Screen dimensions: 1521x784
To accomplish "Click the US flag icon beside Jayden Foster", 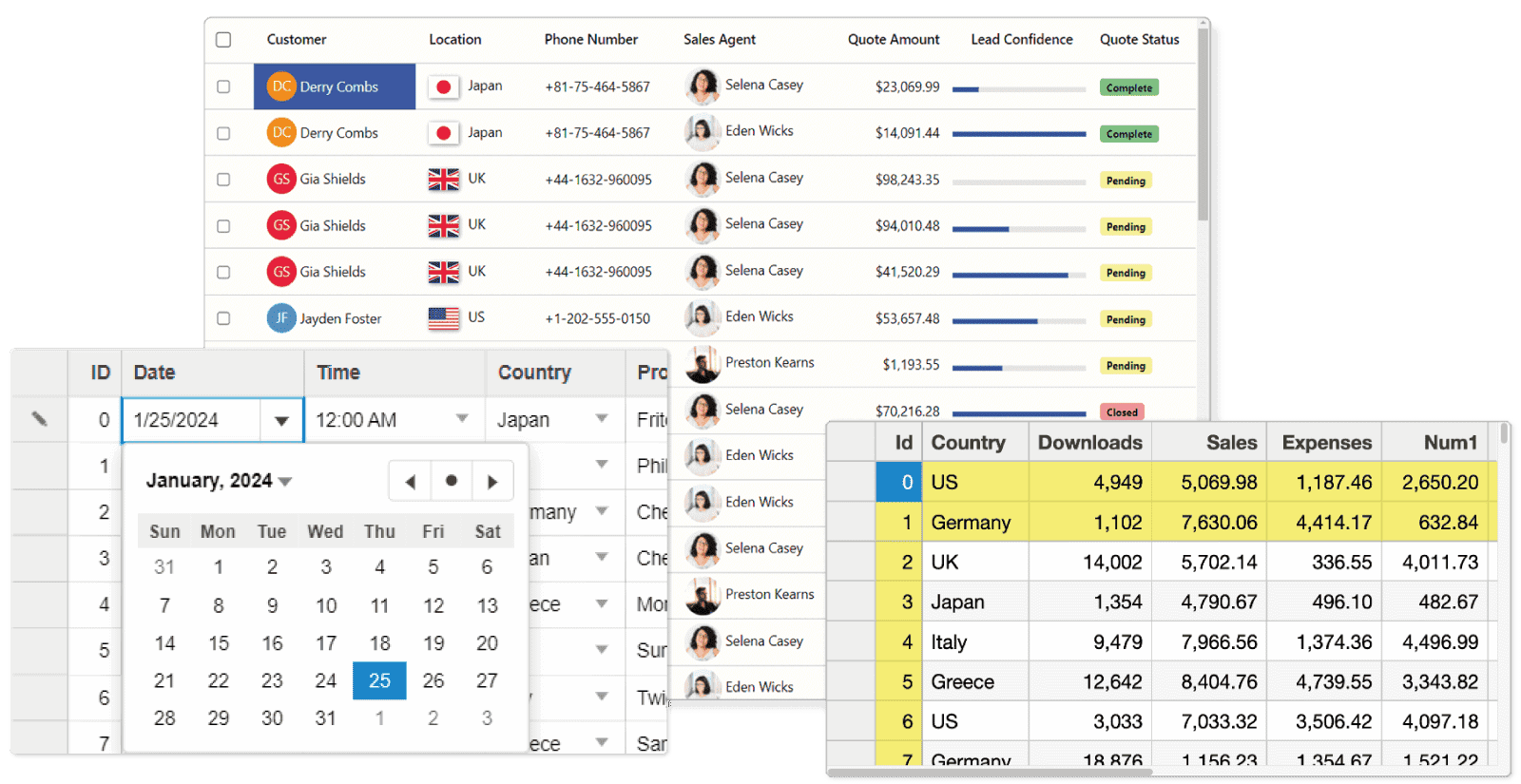I will coord(443,318).
